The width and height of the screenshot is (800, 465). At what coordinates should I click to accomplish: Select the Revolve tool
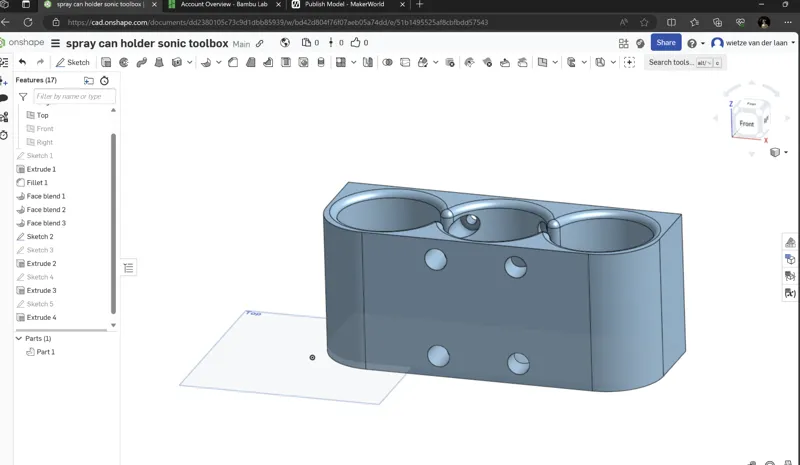click(124, 62)
